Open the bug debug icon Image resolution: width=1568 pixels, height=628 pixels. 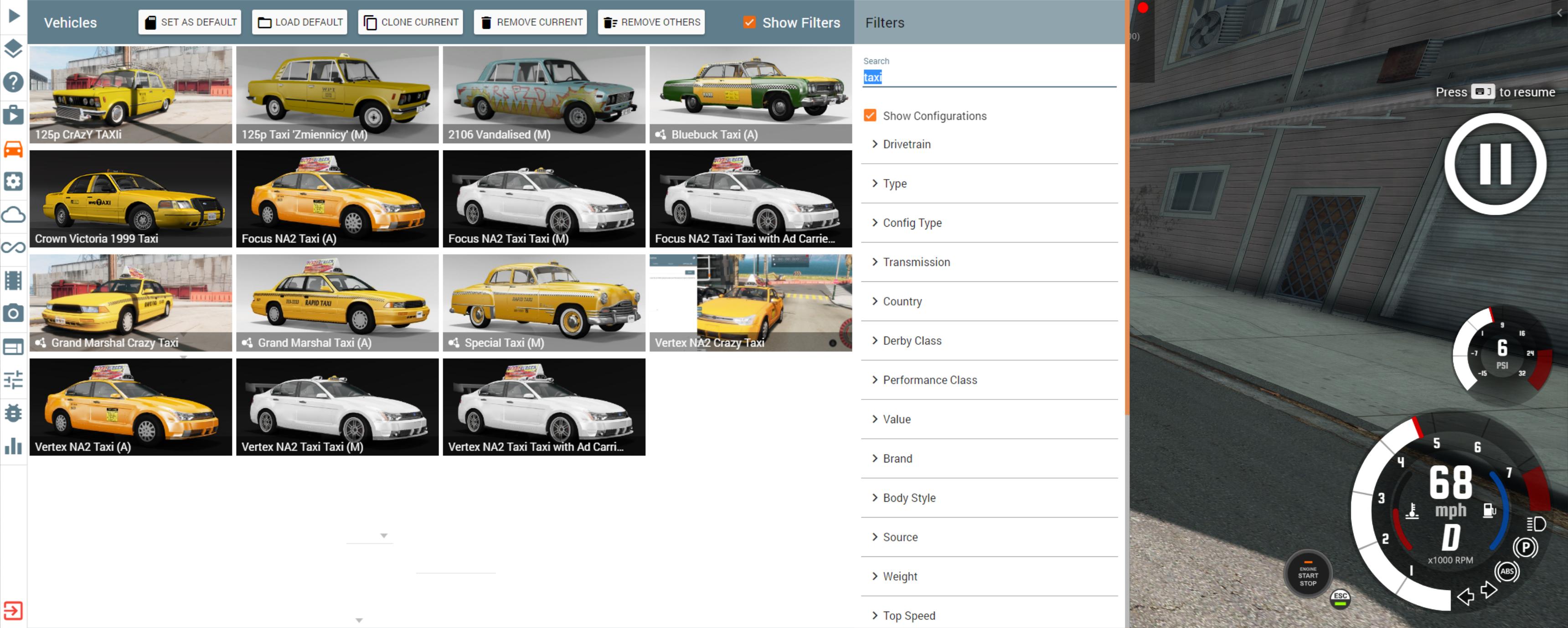tap(13, 413)
